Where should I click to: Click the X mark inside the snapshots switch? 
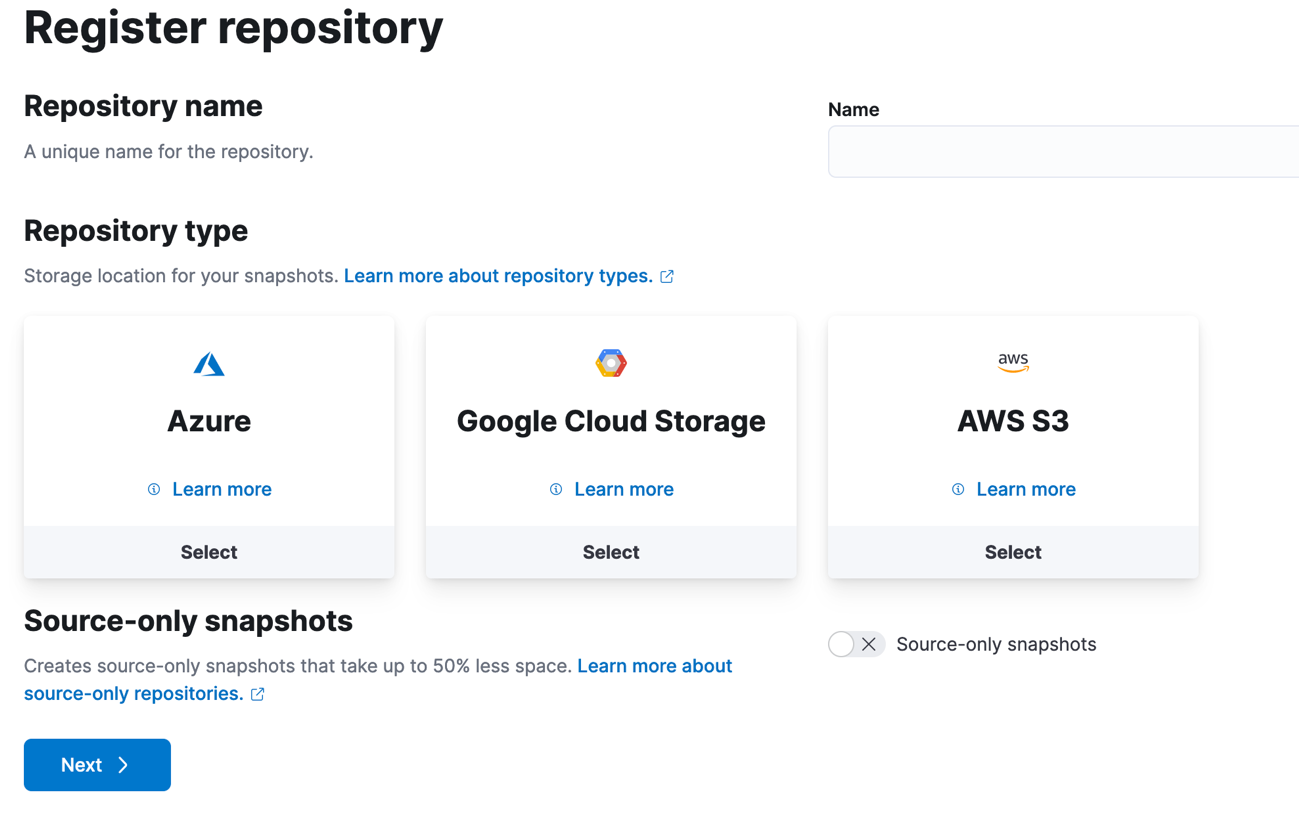[869, 644]
